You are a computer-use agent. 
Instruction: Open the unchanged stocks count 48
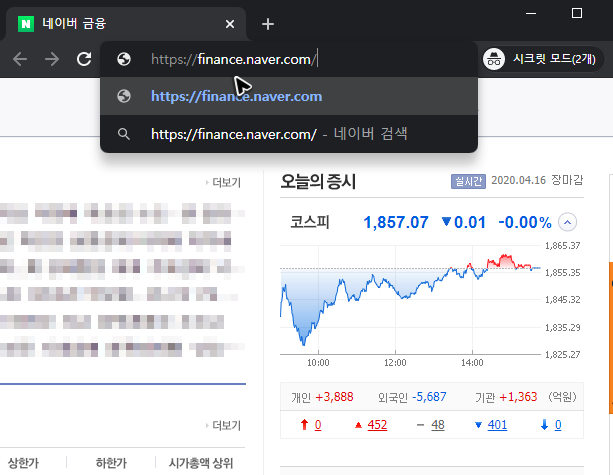click(x=438, y=425)
